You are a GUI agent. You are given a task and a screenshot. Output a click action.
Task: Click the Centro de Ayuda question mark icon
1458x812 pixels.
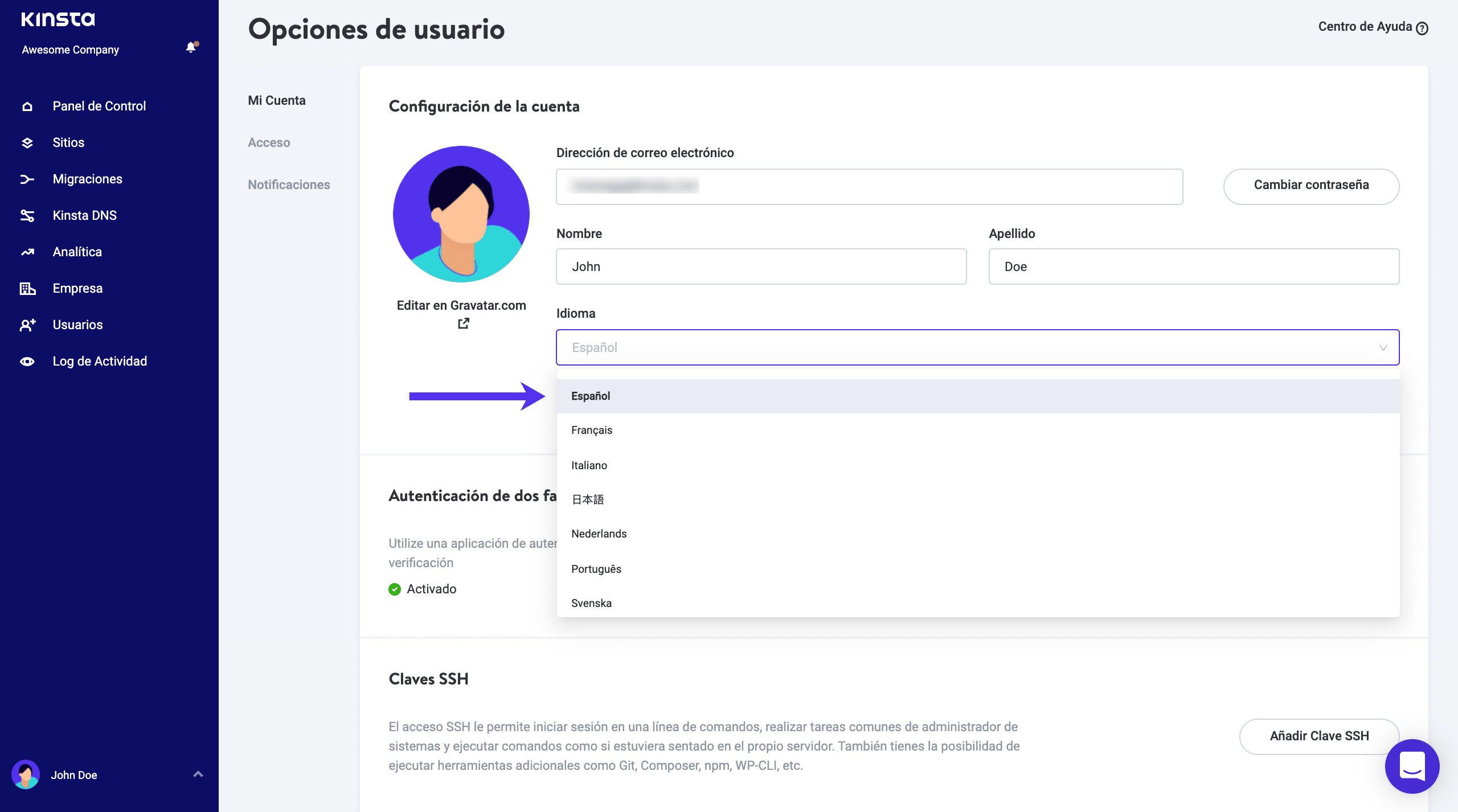[1422, 27]
